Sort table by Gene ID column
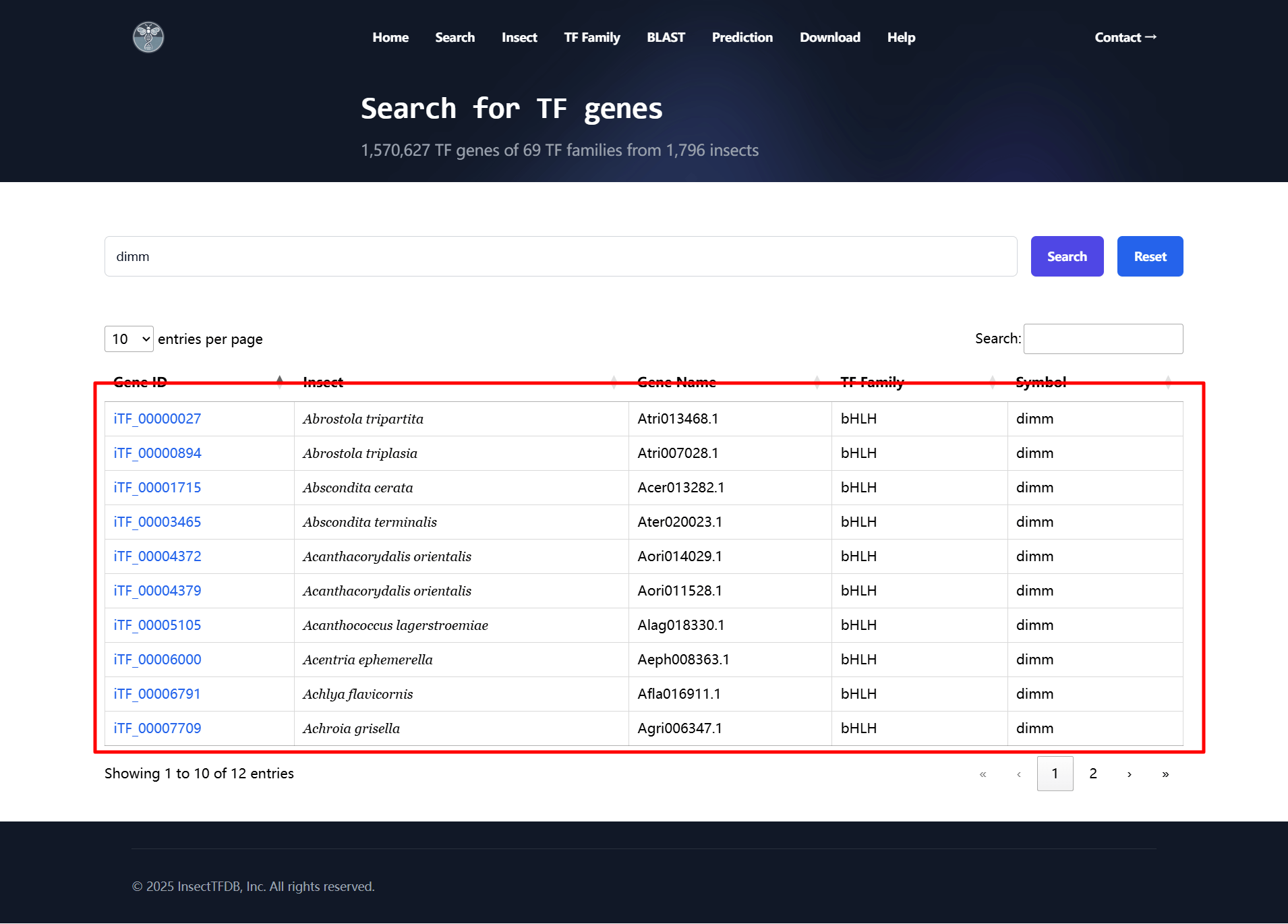The image size is (1288, 924). pos(140,382)
